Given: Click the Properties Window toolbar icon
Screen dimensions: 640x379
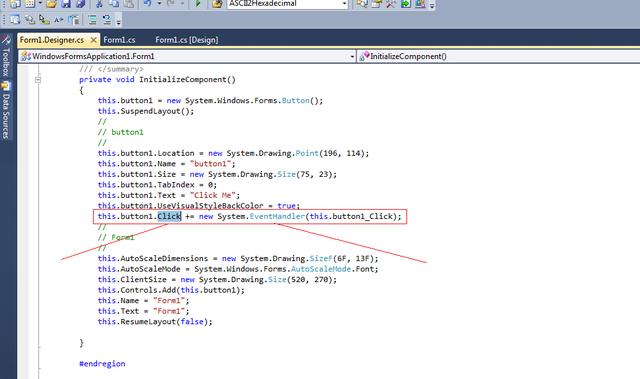Looking at the screenshot, I should (x=376, y=4).
